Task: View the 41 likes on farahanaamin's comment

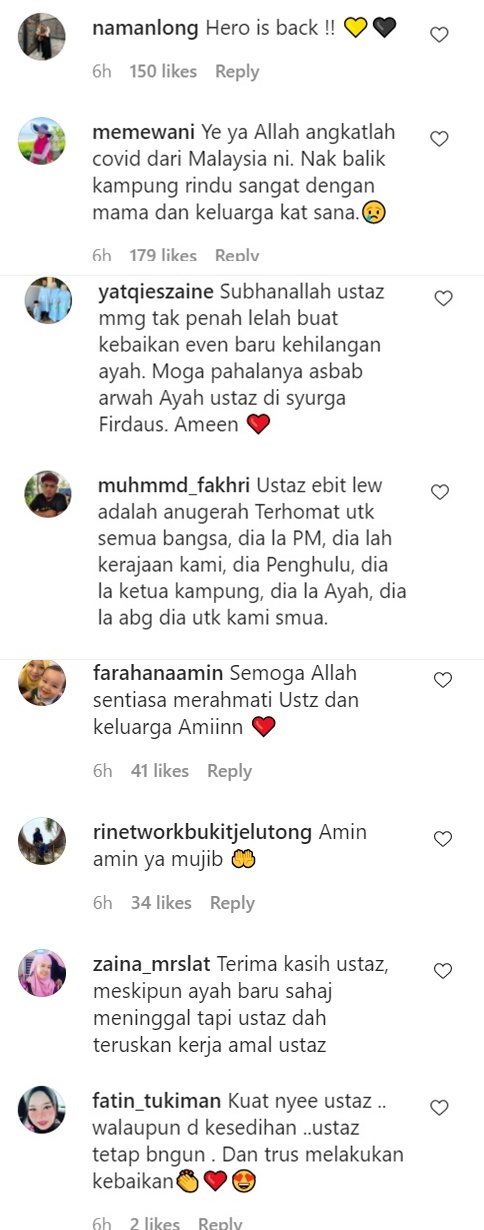Action: [x=160, y=771]
